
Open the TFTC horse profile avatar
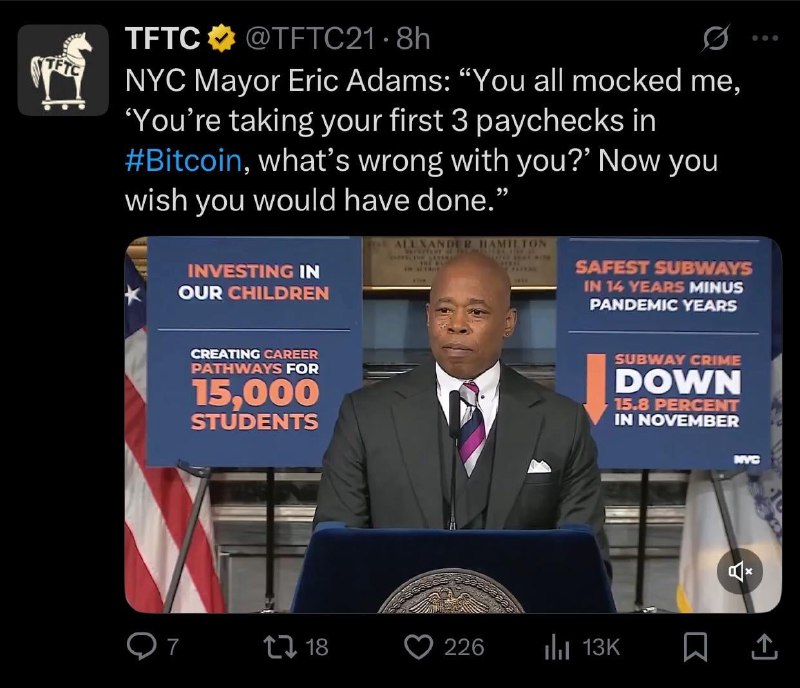[63, 70]
